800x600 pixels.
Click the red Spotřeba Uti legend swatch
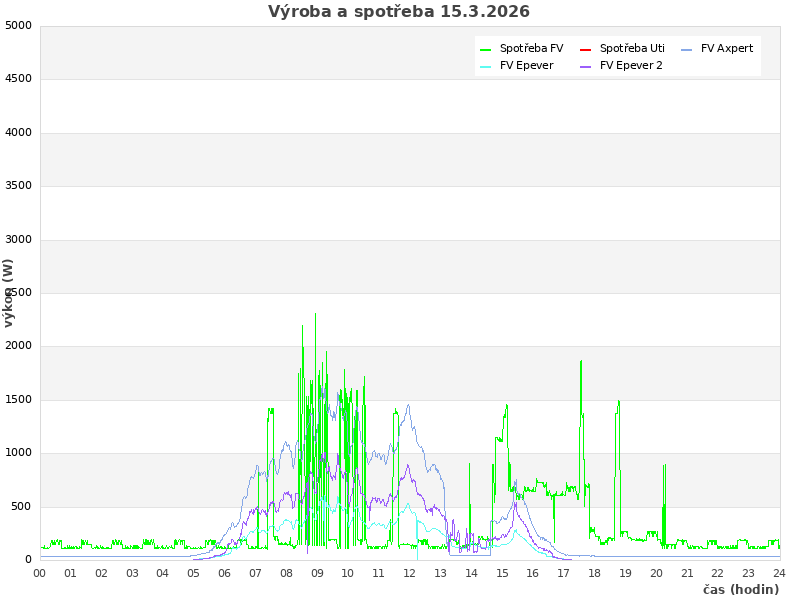tap(586, 49)
